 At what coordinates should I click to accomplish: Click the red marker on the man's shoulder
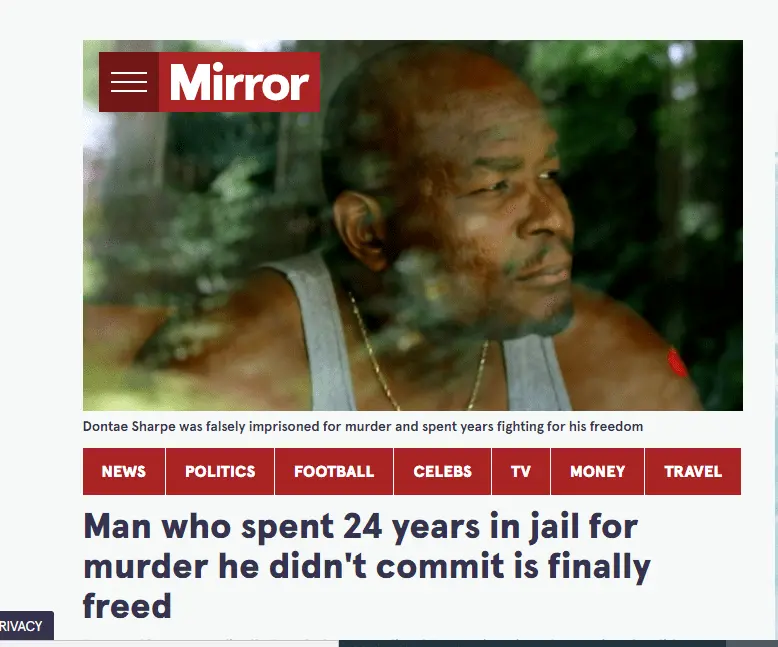pyautogui.click(x=677, y=362)
